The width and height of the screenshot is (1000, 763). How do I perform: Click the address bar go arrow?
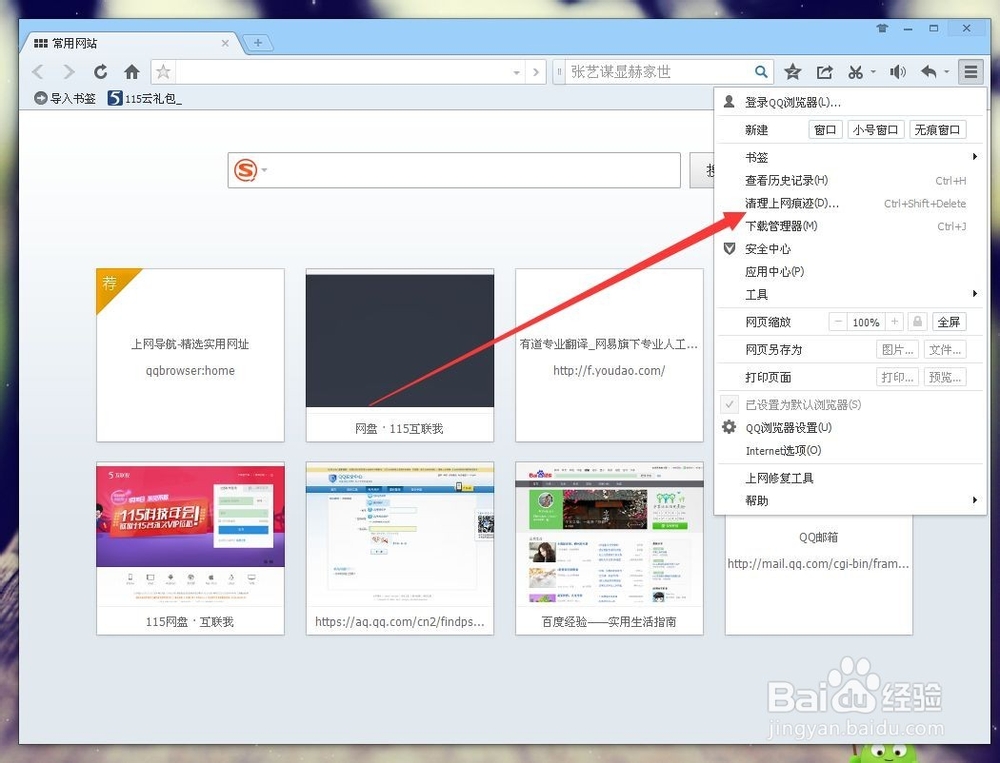click(x=536, y=72)
